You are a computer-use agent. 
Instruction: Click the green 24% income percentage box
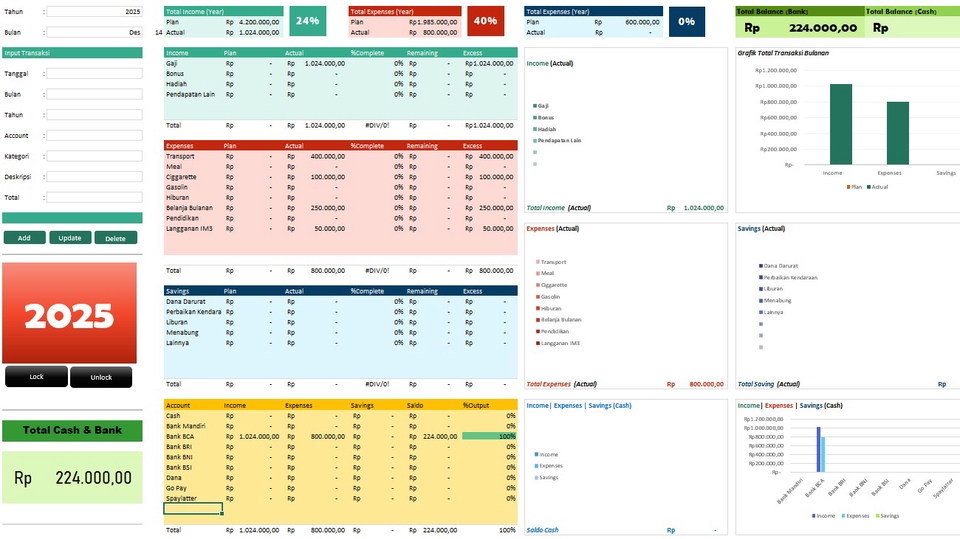307,21
